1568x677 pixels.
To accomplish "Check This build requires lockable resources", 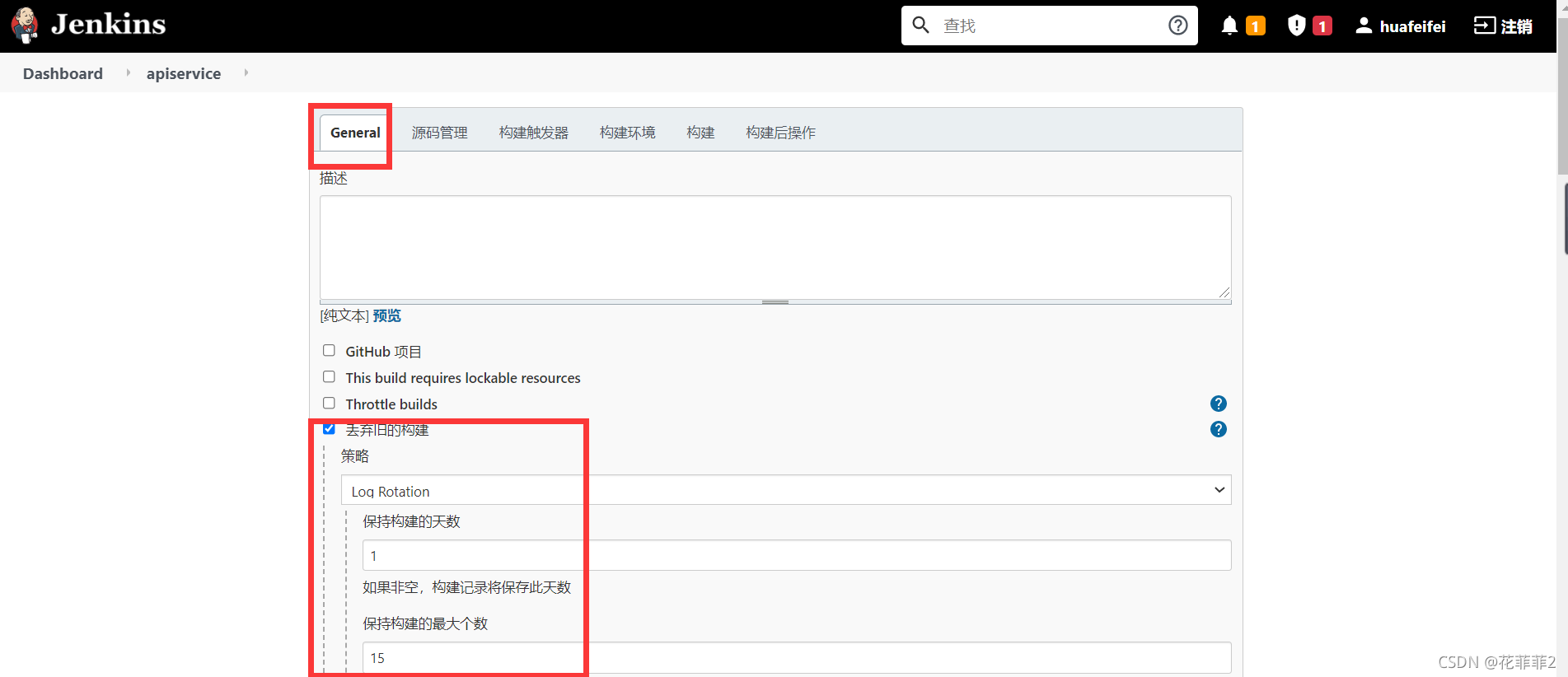I will 329,376.
